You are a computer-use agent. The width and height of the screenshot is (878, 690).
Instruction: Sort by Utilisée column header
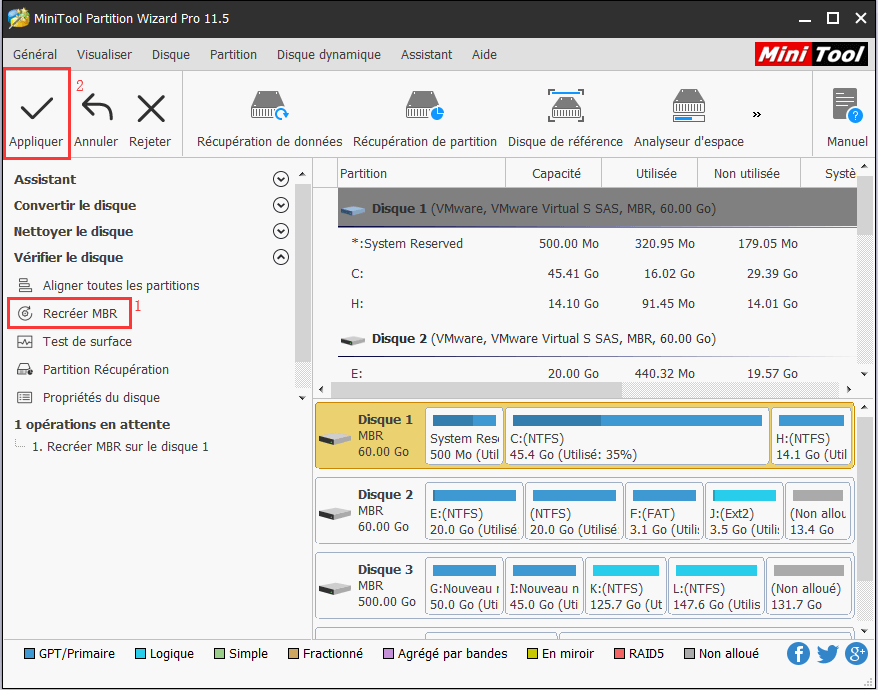[650, 174]
